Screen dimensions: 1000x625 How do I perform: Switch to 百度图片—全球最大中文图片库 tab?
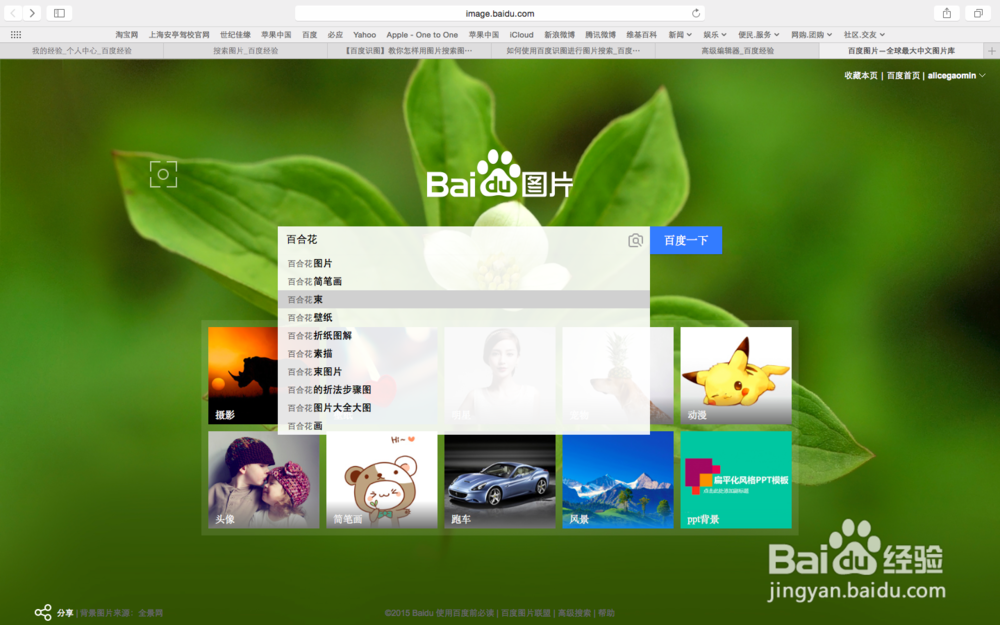tap(901, 50)
